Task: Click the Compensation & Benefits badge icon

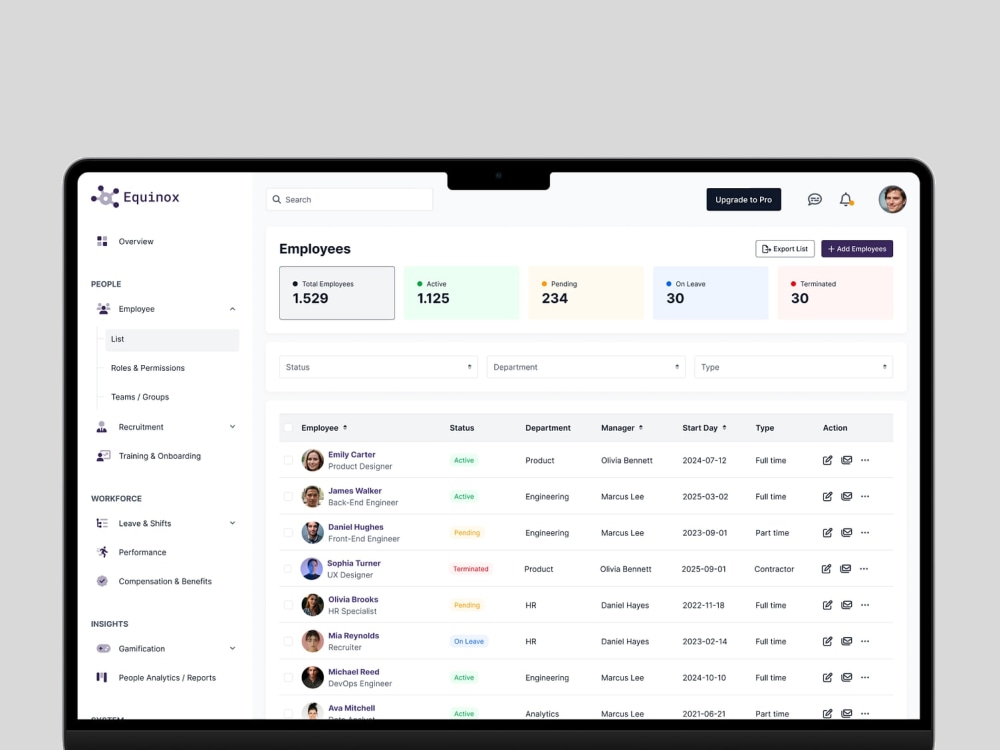Action: click(x=102, y=581)
